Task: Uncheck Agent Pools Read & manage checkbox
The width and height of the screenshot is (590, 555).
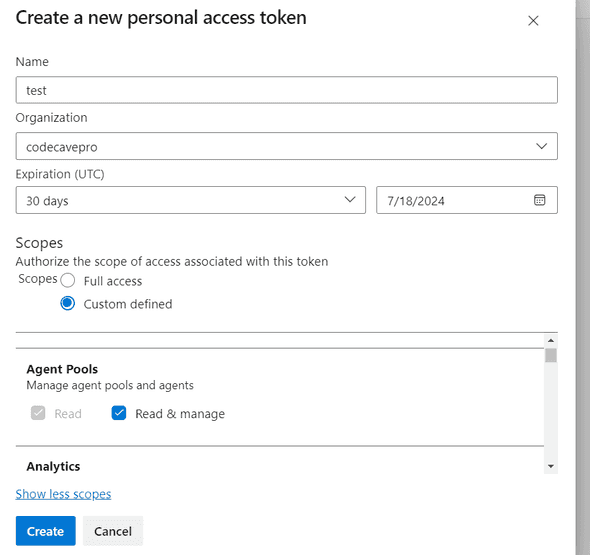Action: click(119, 413)
